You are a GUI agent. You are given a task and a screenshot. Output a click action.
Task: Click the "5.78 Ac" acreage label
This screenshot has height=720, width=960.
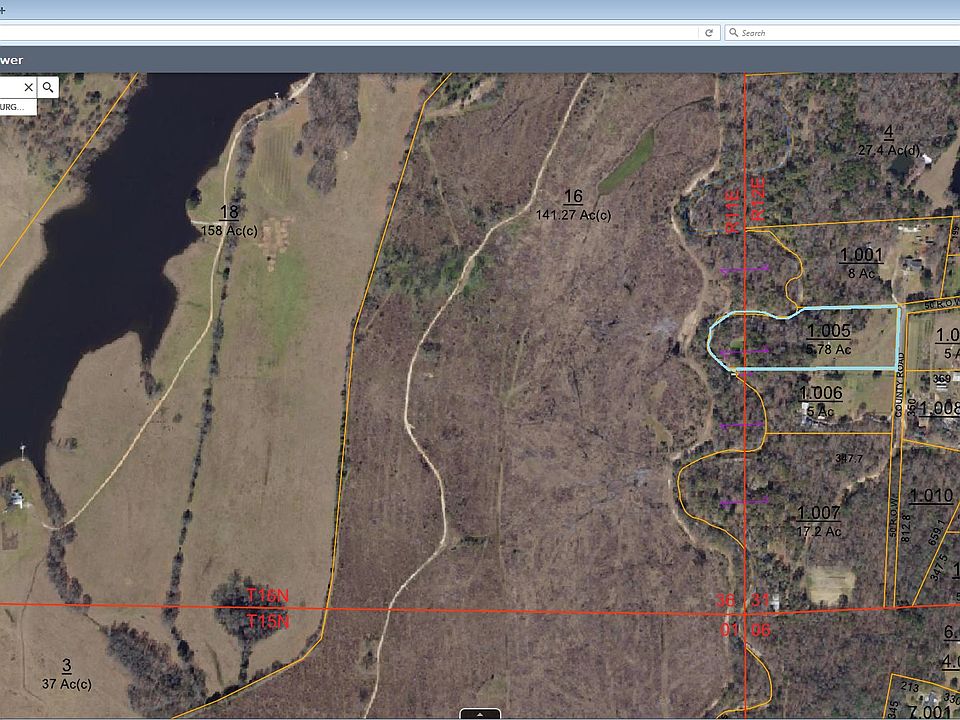pos(828,350)
